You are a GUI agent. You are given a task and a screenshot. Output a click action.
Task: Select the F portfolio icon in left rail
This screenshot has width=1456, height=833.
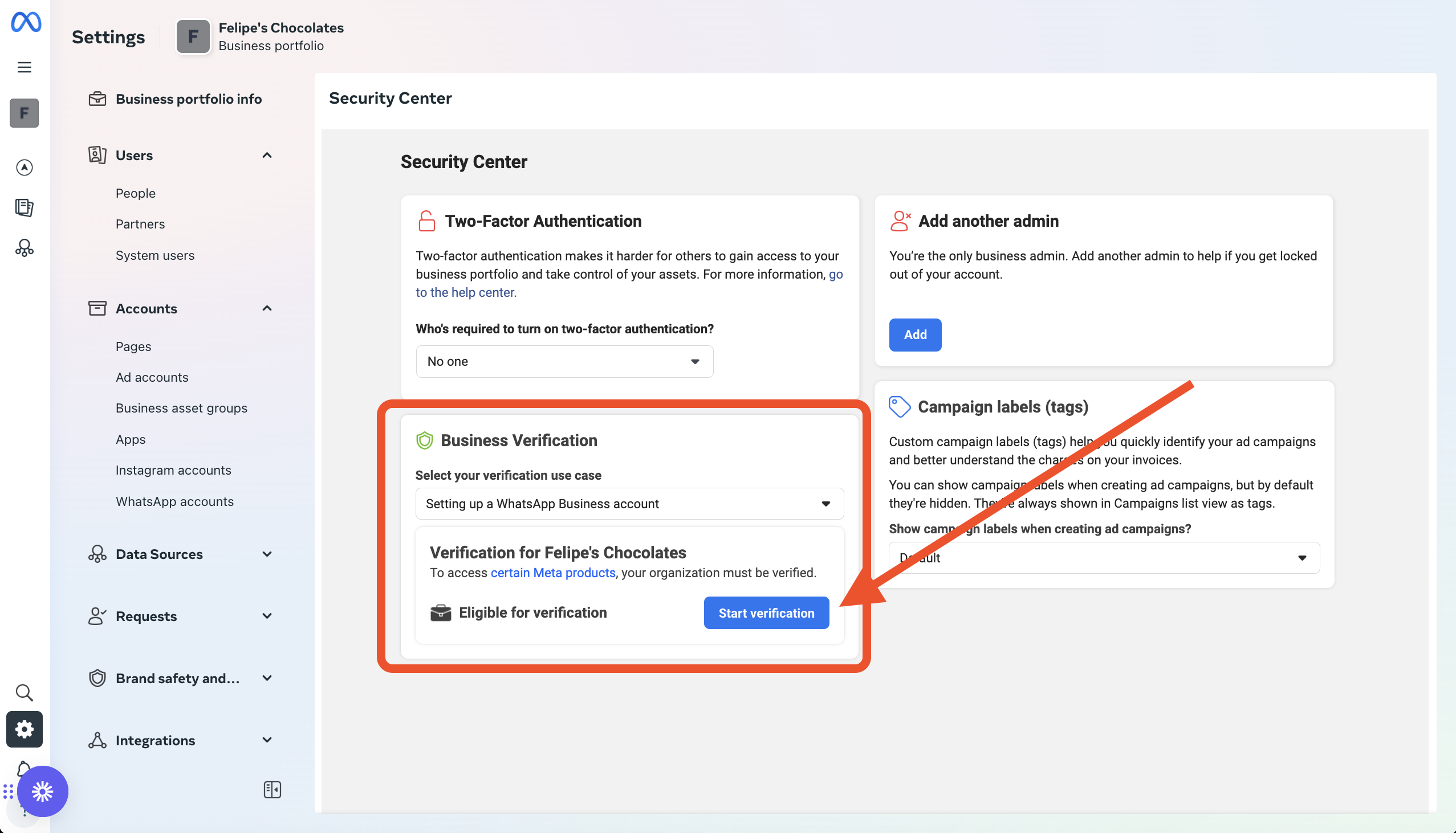coord(24,113)
